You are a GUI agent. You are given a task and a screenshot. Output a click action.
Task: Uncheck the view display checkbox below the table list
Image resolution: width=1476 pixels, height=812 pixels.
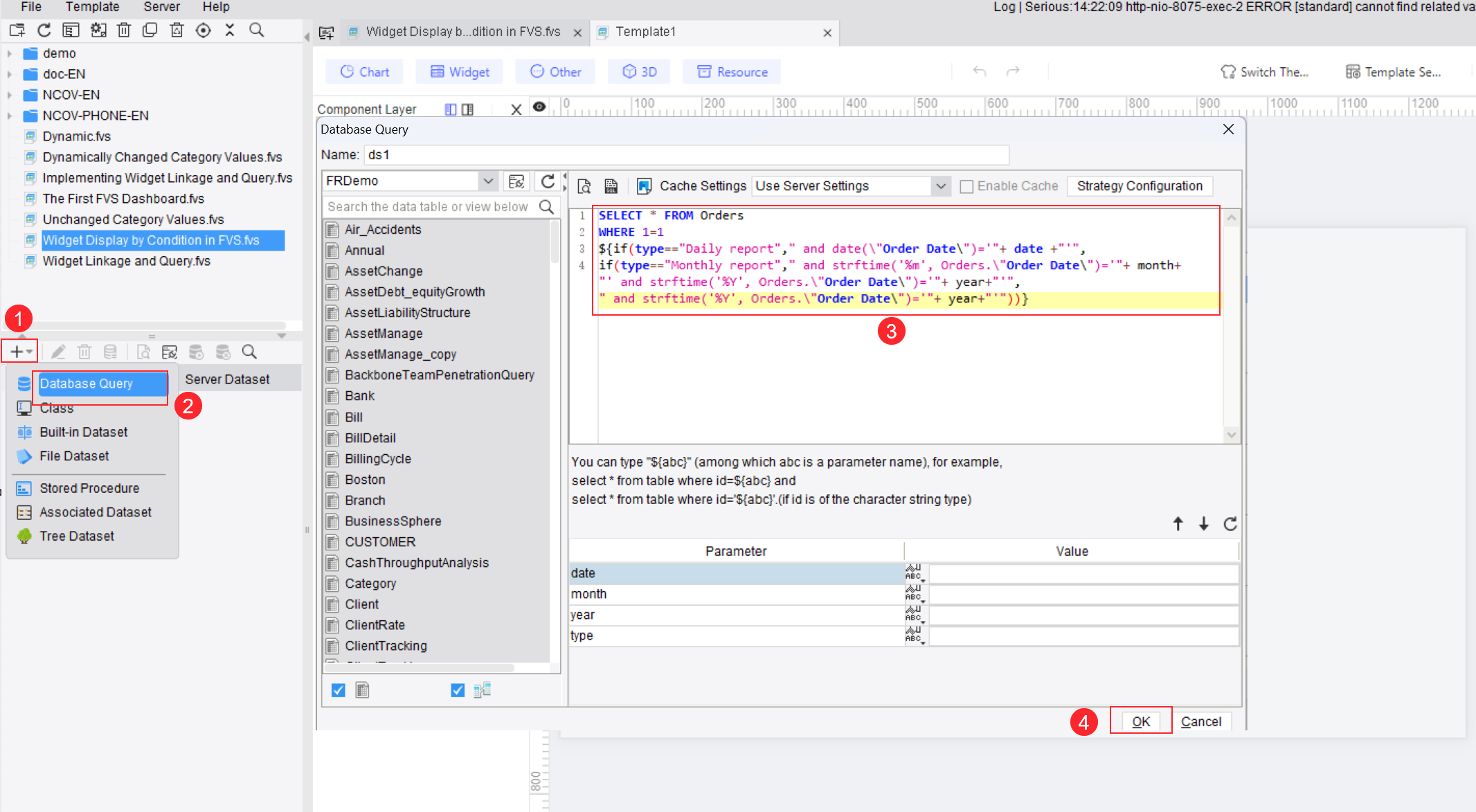pyautogui.click(x=458, y=690)
